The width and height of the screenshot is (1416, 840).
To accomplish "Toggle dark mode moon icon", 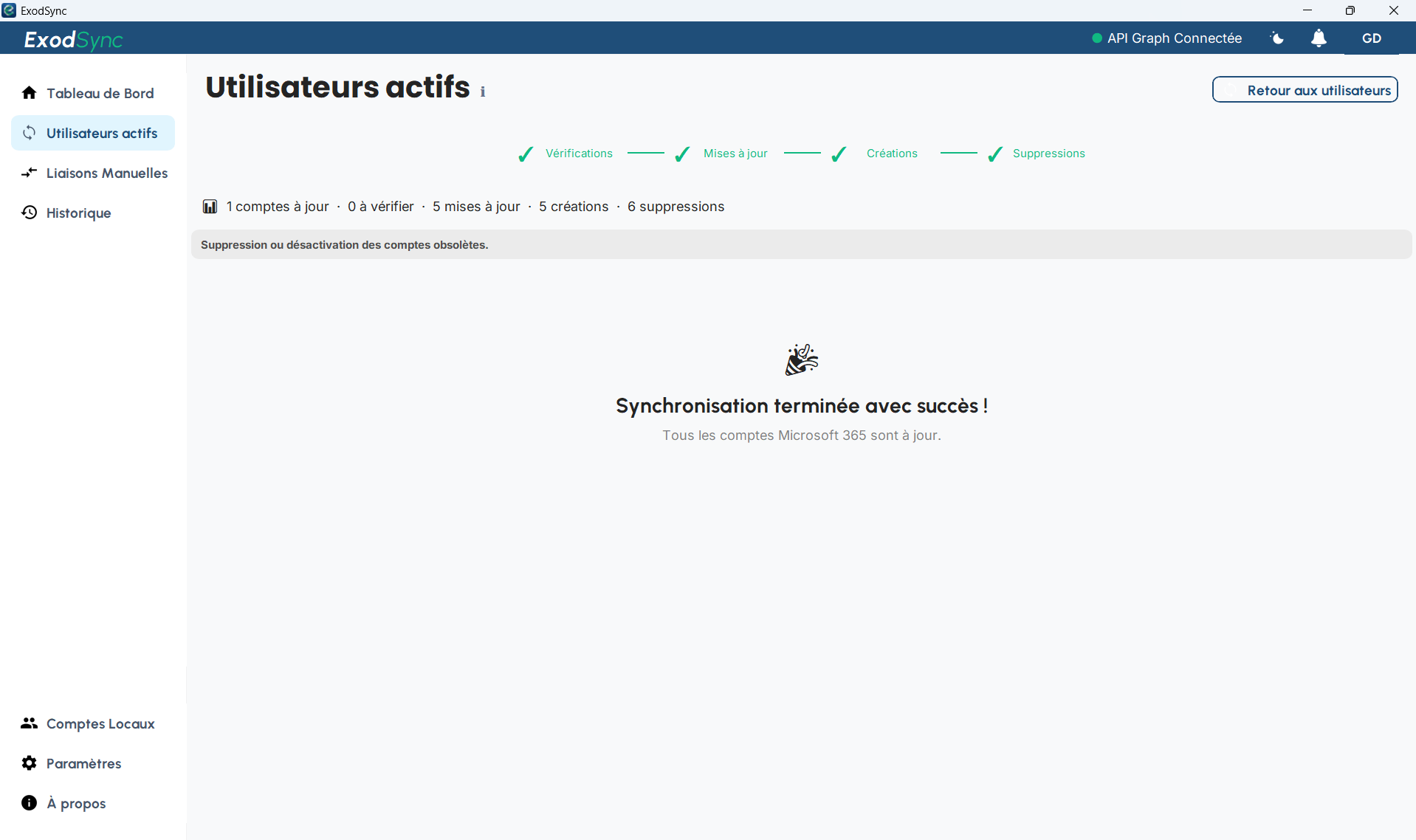I will [1277, 38].
